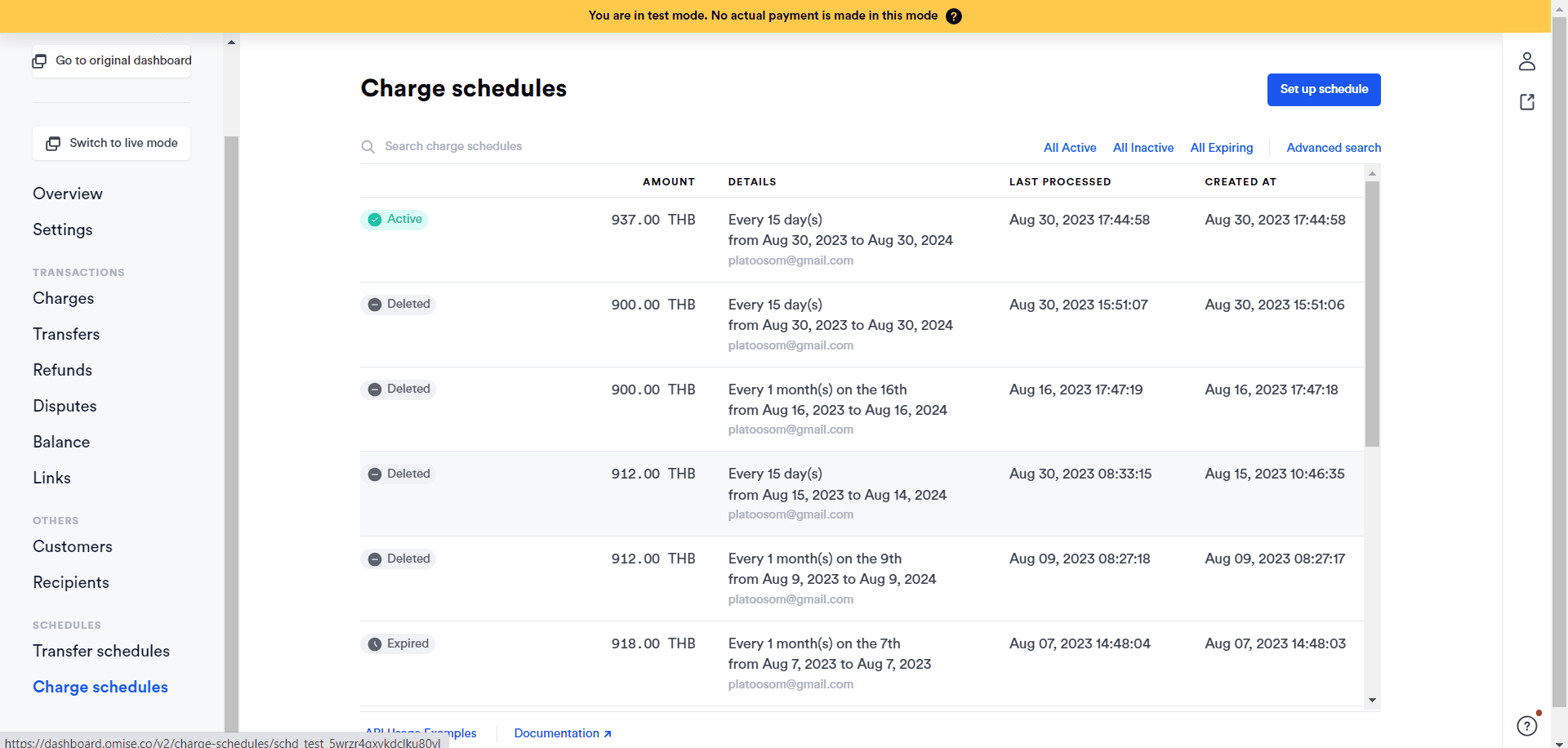Viewport: 1568px width, 748px height.
Task: Open the help question mark icon bottom right
Action: [1526, 725]
